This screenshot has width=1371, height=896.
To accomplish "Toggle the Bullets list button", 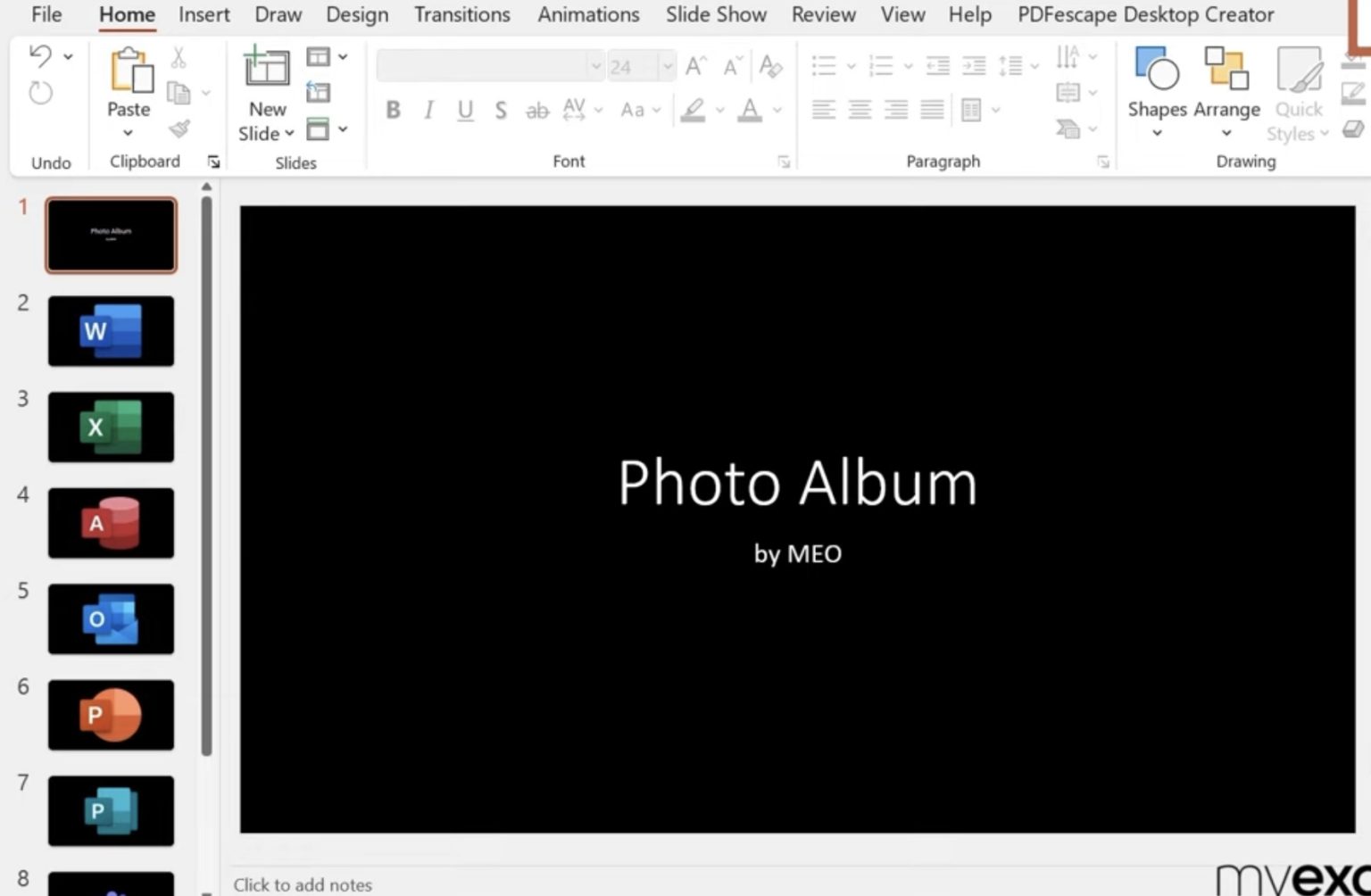I will tap(824, 64).
